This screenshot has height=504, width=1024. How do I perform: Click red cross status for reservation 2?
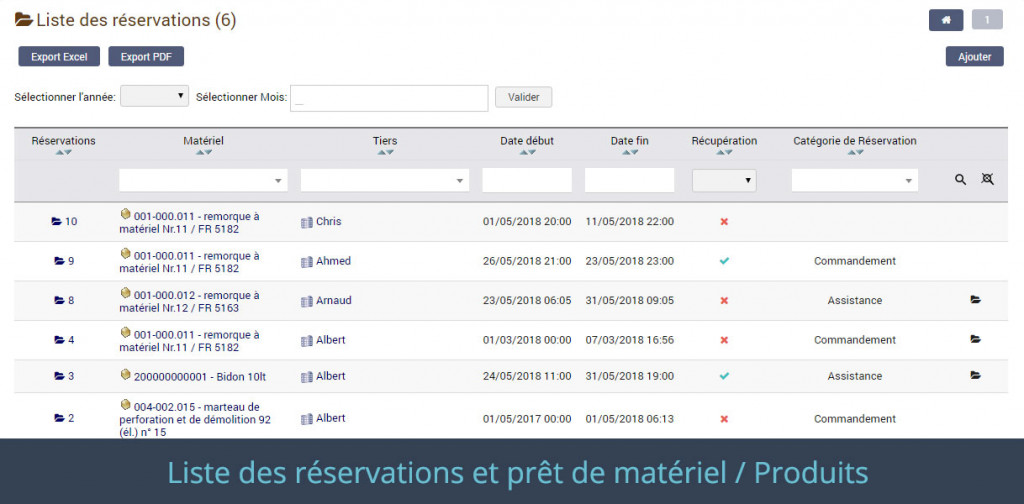pos(724,419)
